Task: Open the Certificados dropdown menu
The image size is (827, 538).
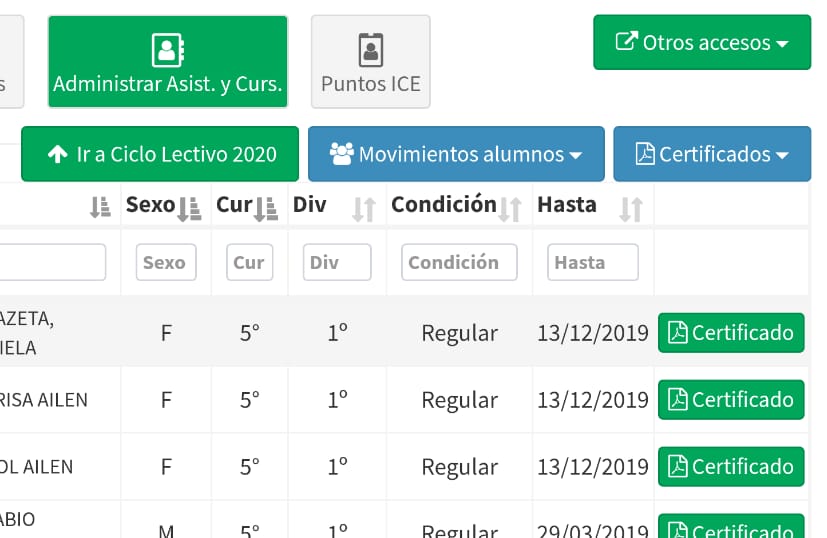Action: point(712,154)
